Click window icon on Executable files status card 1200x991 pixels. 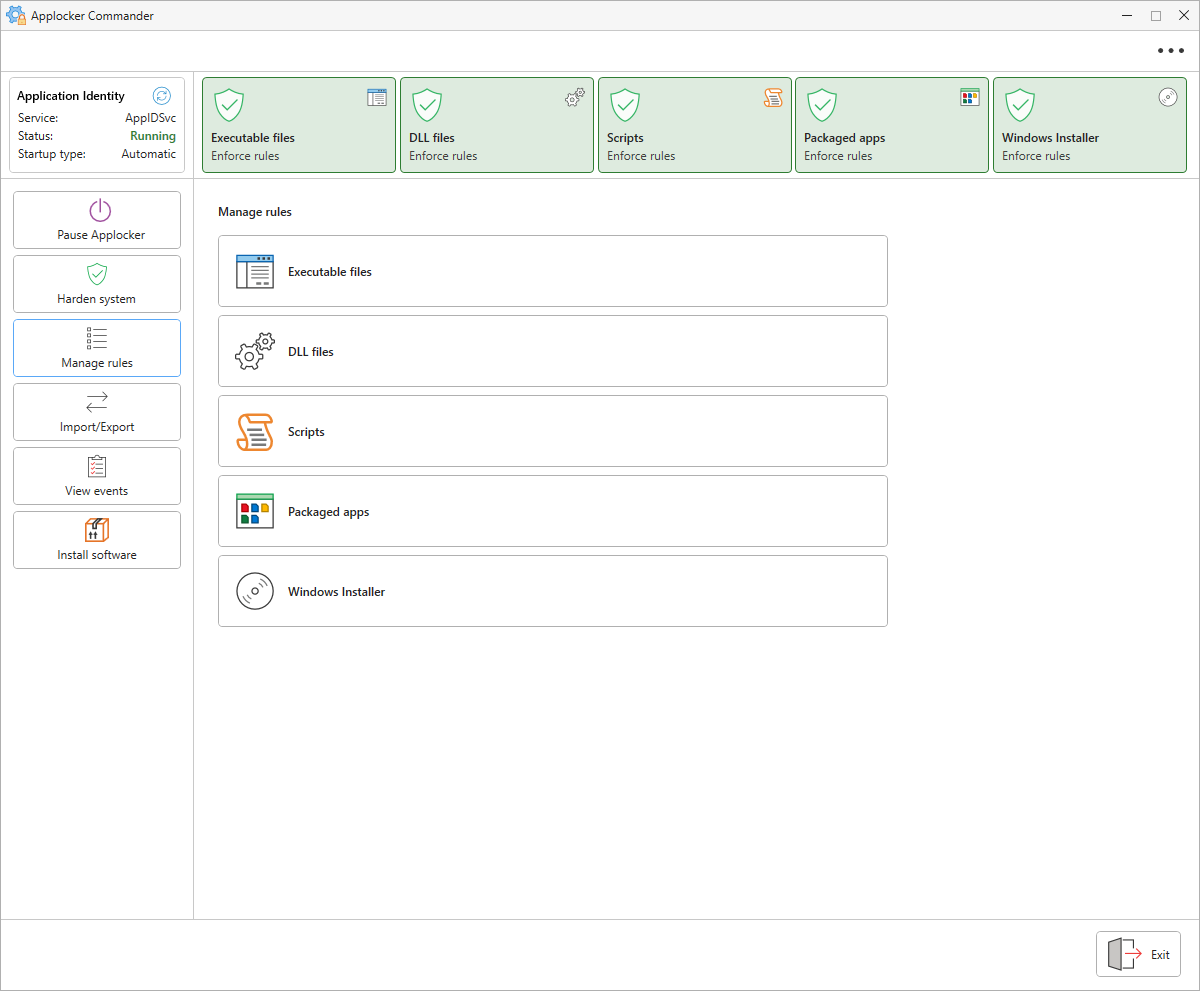377,97
